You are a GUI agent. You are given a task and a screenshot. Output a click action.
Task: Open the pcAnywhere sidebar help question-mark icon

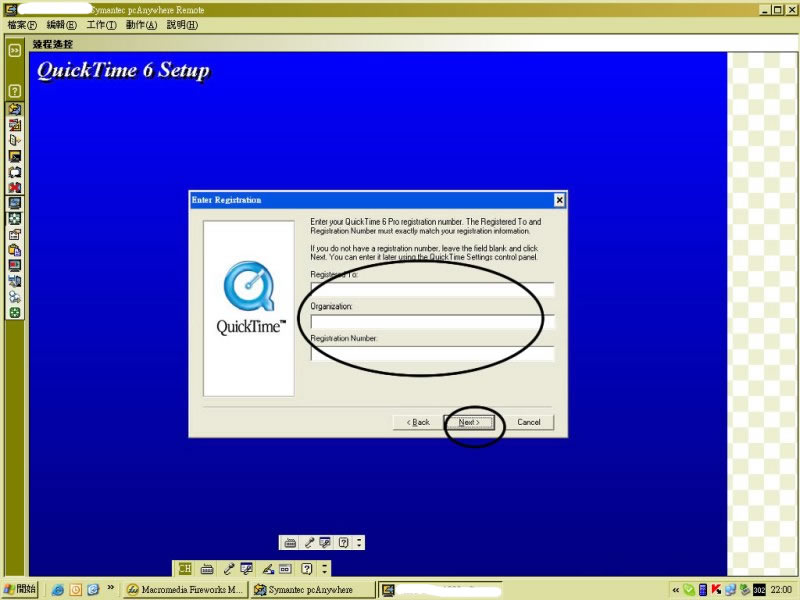(15, 91)
